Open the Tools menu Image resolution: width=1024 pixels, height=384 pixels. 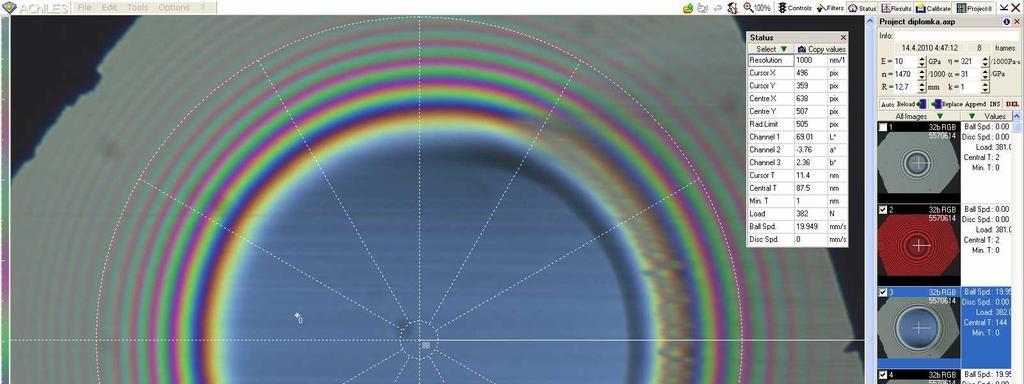pyautogui.click(x=137, y=7)
